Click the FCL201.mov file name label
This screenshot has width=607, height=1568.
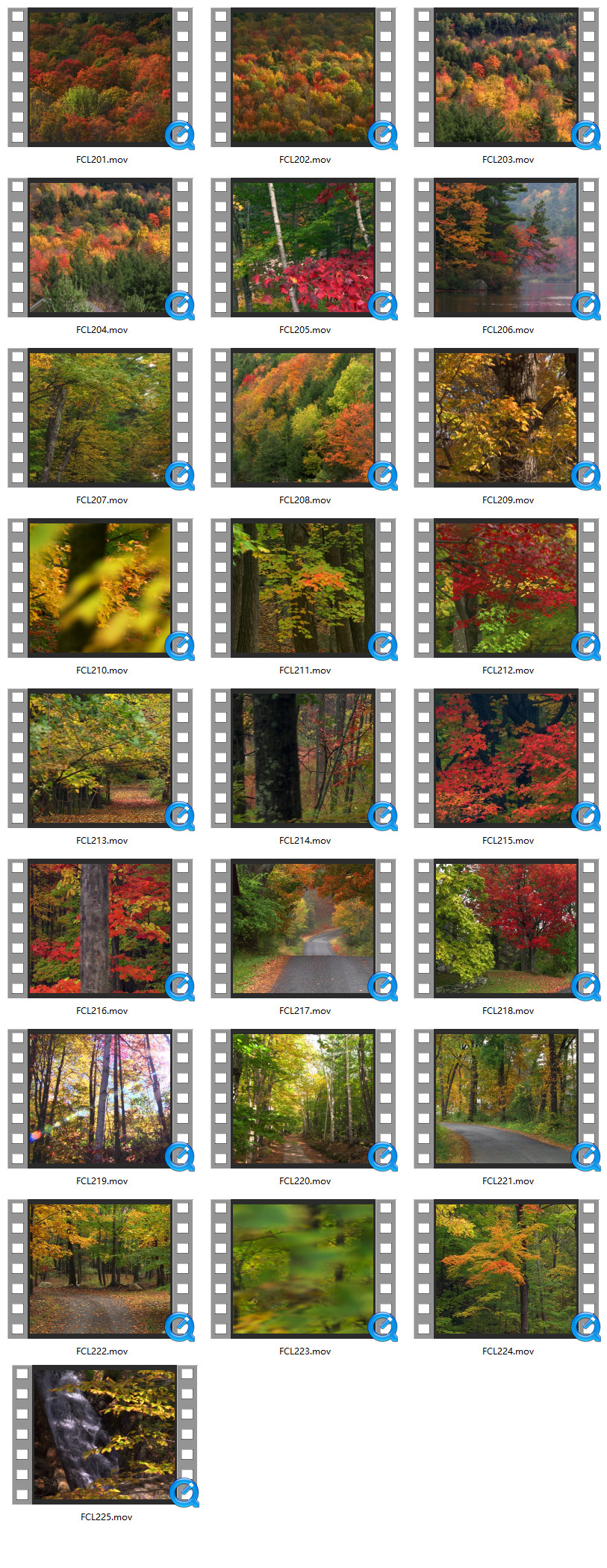point(102,160)
